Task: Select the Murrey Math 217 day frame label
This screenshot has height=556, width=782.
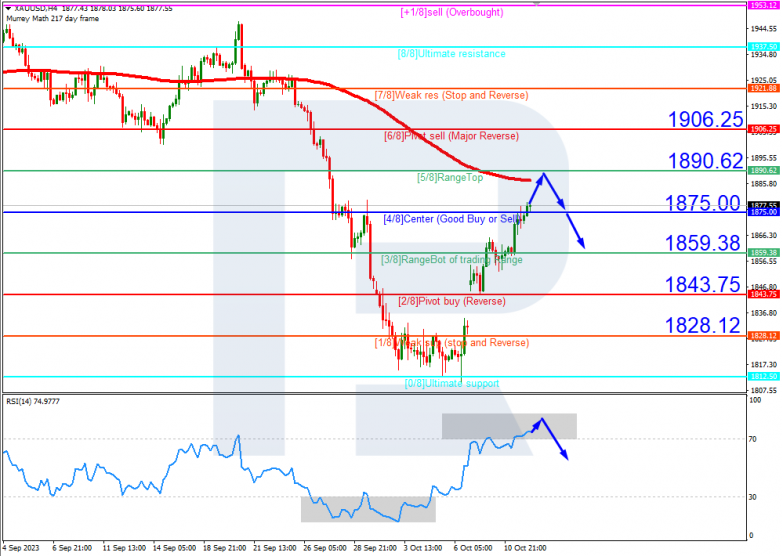Action: (52, 18)
